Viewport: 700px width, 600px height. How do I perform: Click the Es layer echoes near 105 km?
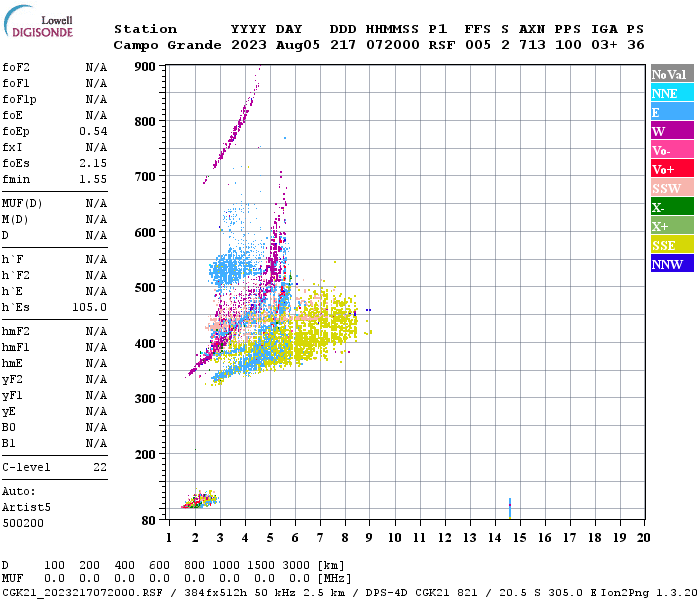tap(200, 500)
